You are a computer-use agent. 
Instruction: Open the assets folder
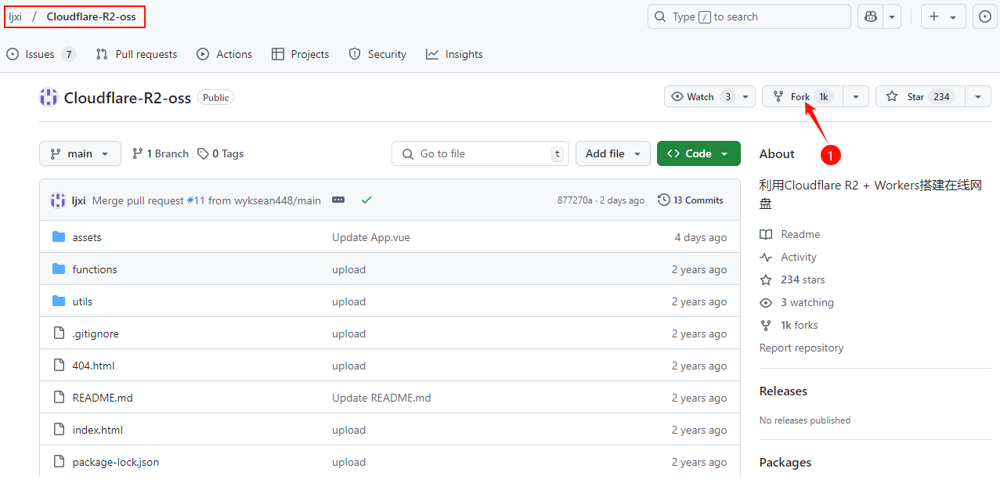click(87, 237)
